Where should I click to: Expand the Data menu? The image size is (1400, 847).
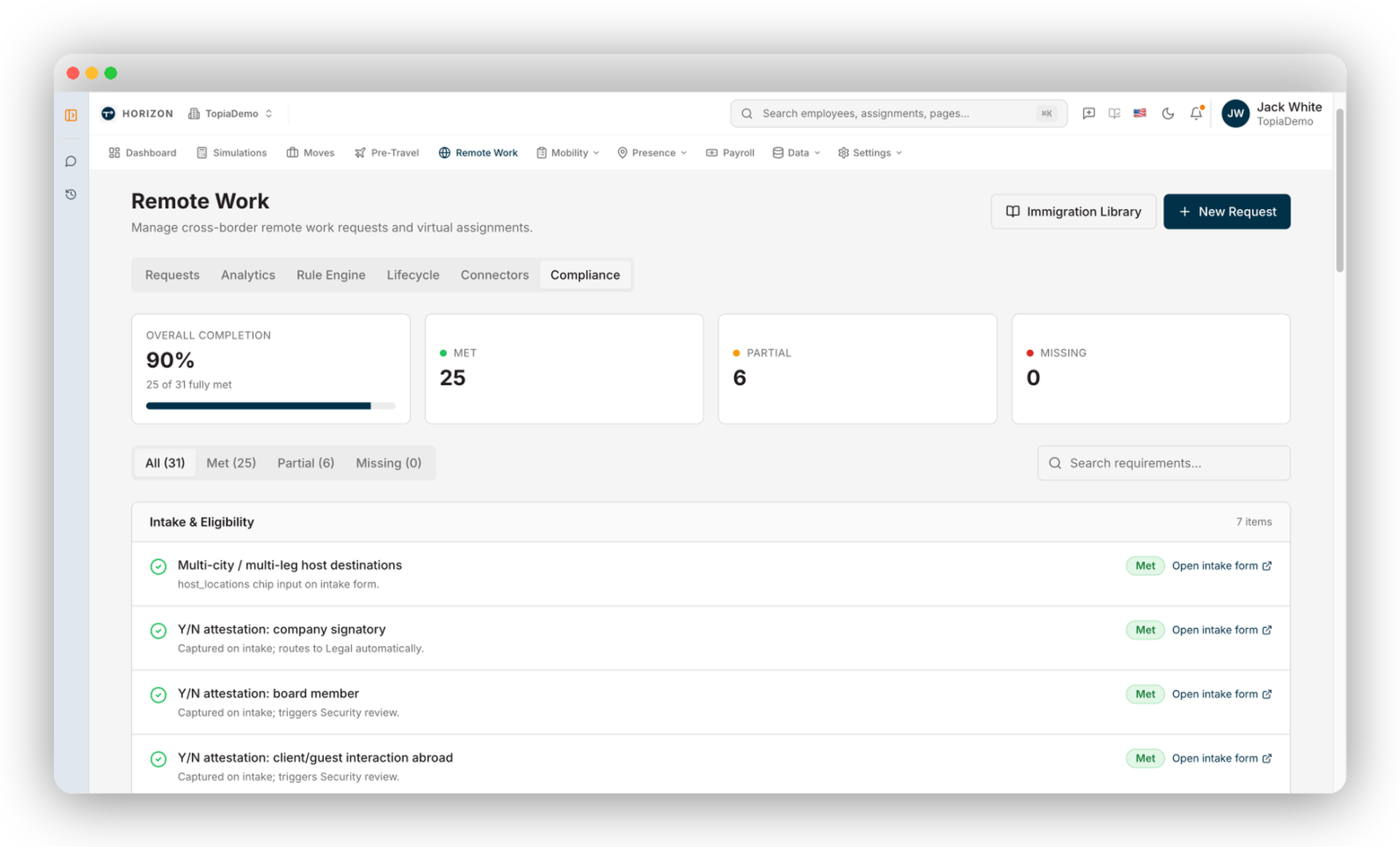click(x=796, y=152)
